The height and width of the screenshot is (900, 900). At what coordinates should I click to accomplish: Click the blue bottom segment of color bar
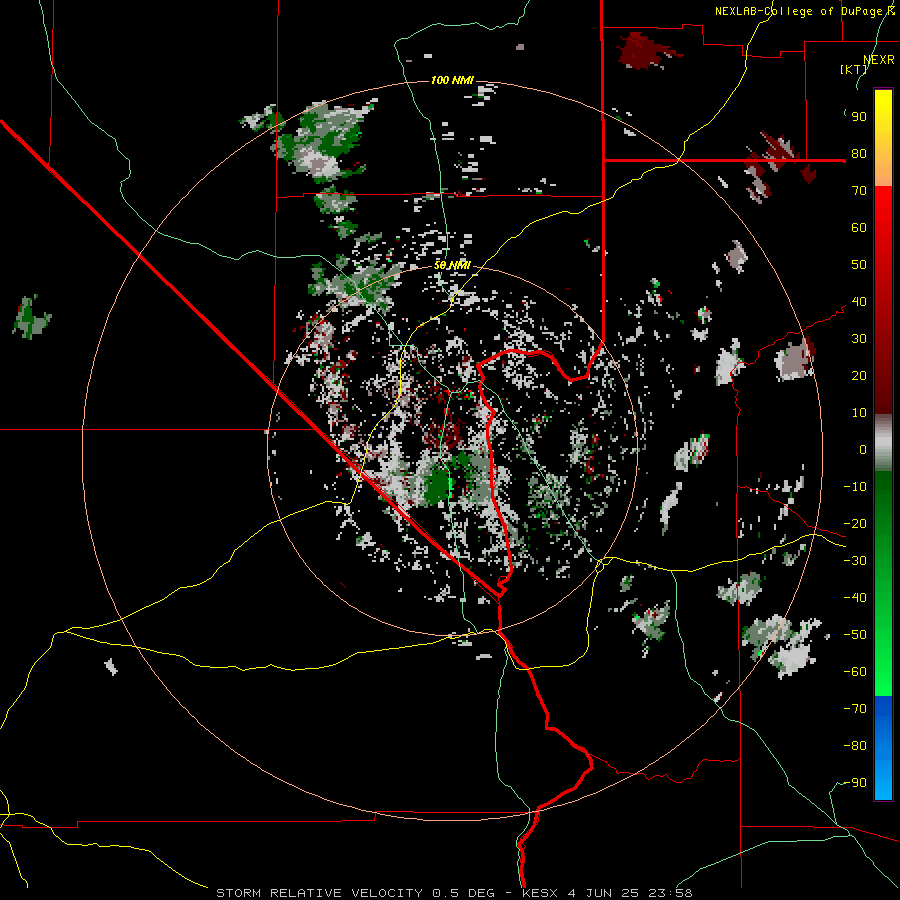(x=883, y=747)
